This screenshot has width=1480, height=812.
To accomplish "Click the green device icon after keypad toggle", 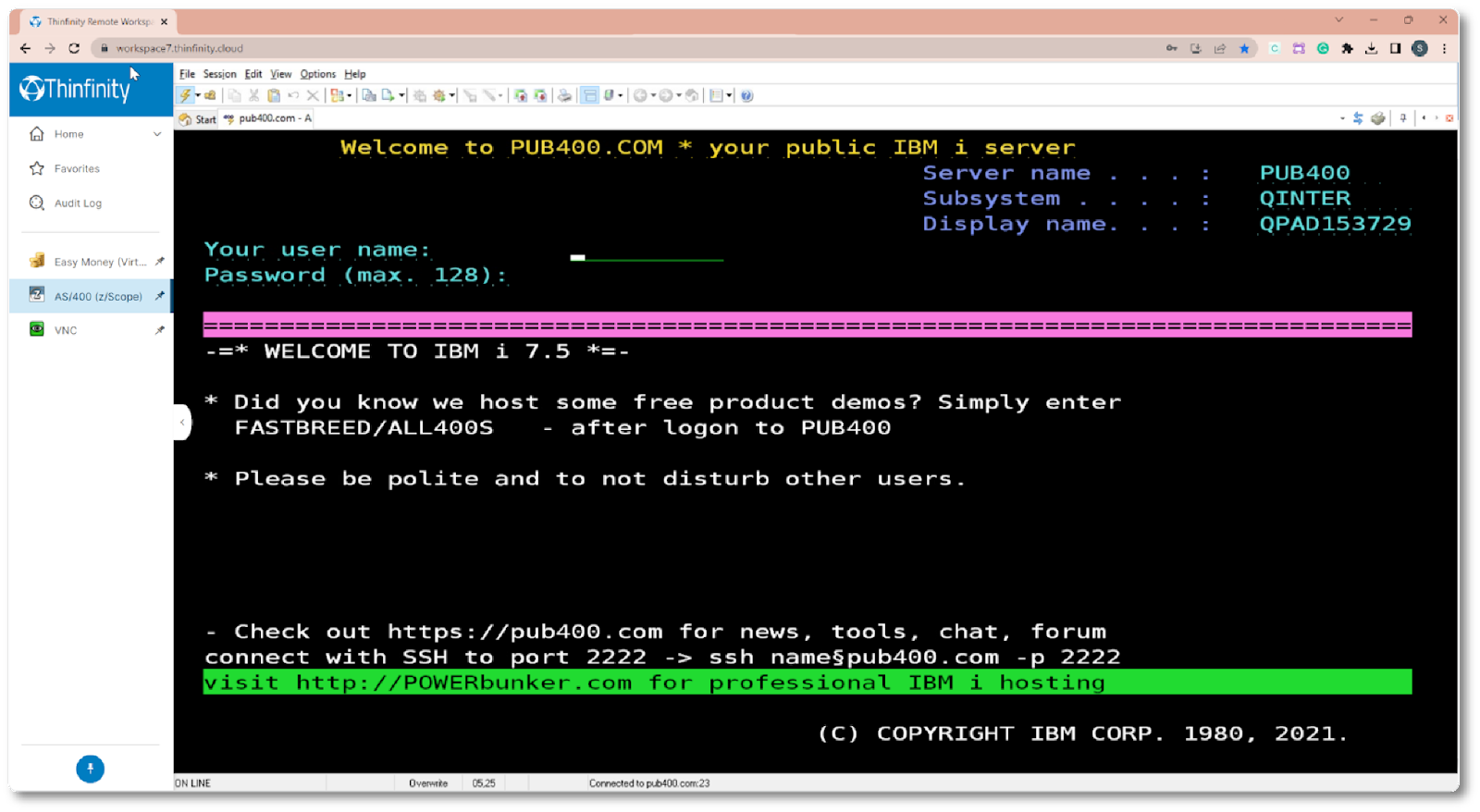I will [609, 95].
